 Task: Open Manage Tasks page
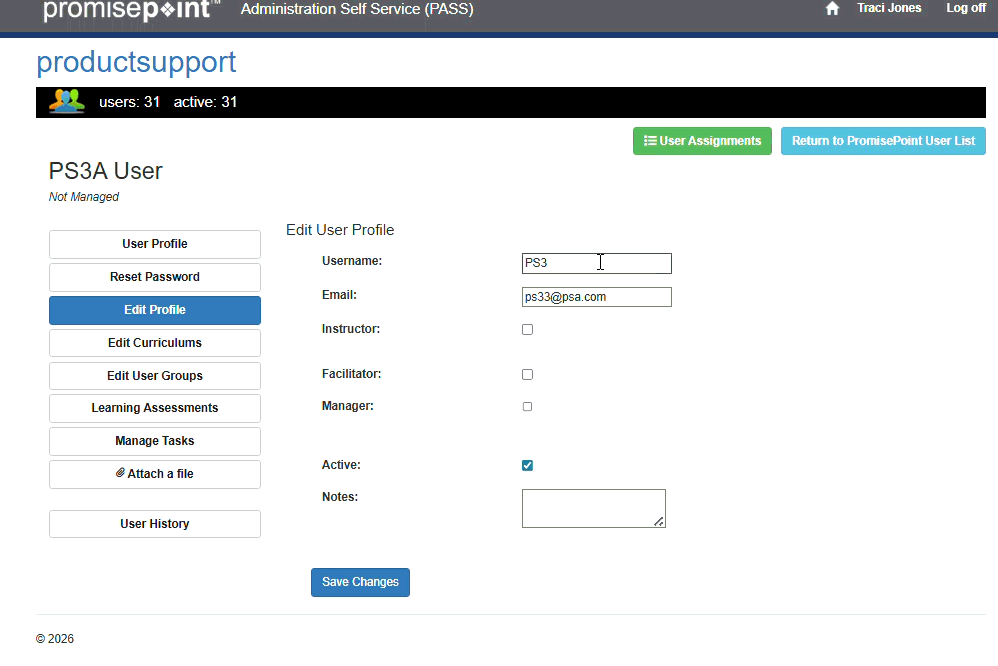[155, 441]
